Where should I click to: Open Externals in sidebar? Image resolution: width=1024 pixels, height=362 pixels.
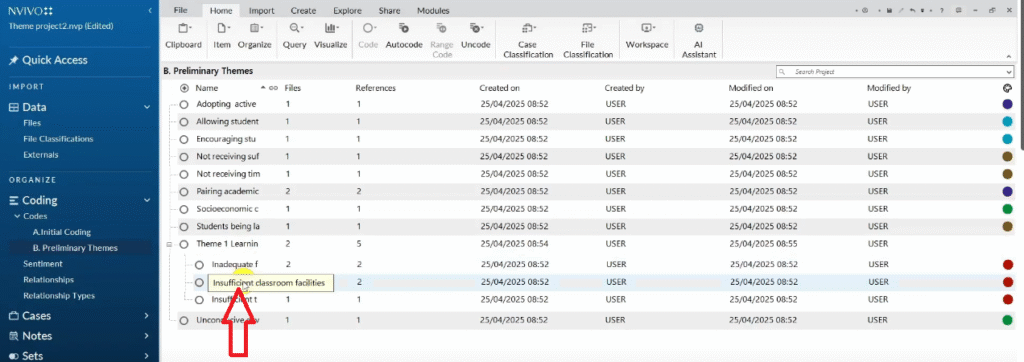(x=40, y=155)
